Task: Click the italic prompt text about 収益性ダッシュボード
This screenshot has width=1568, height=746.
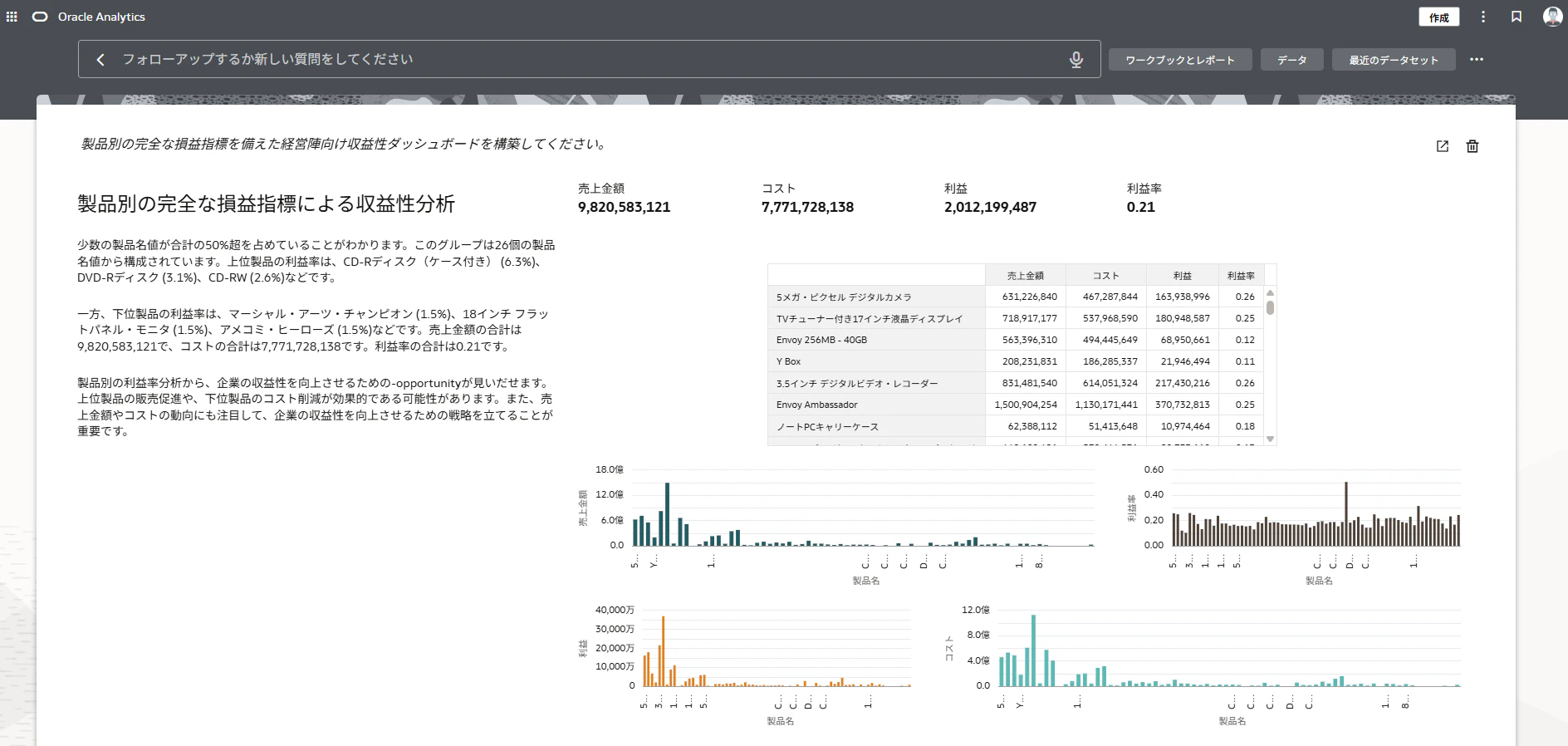Action: (345, 144)
